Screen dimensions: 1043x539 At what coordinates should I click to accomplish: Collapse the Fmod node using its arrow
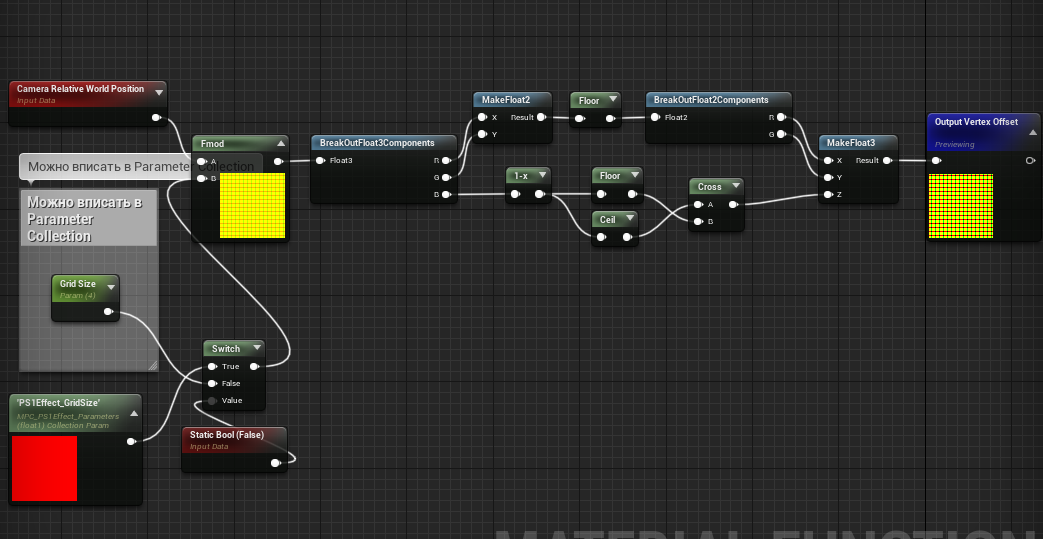pyautogui.click(x=282, y=143)
